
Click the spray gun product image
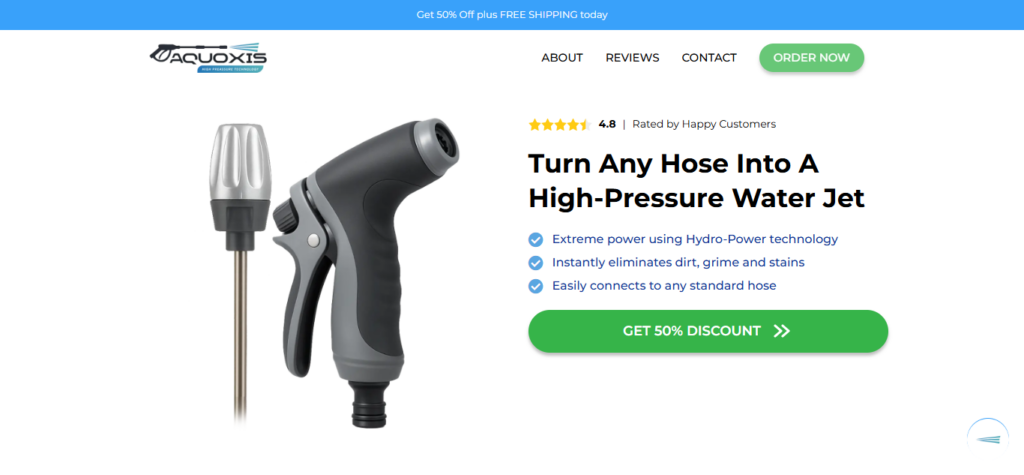[366, 272]
